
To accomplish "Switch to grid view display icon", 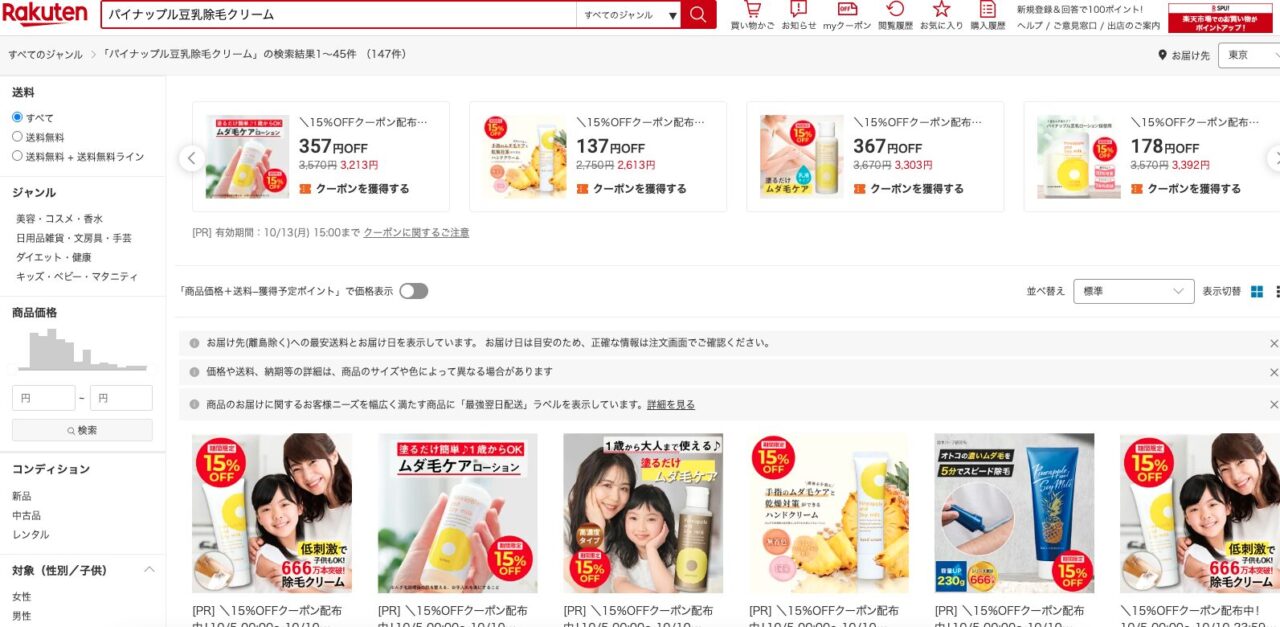I will [x=1257, y=292].
